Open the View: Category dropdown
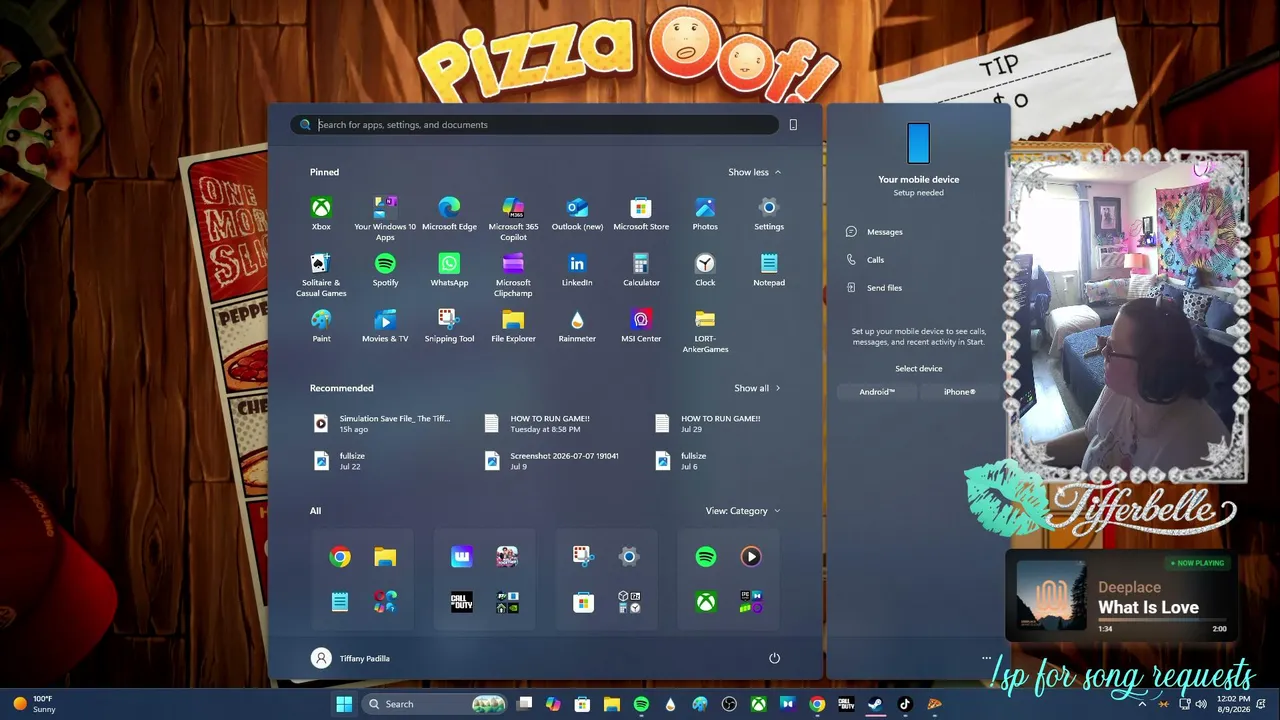1280x720 pixels. (743, 511)
